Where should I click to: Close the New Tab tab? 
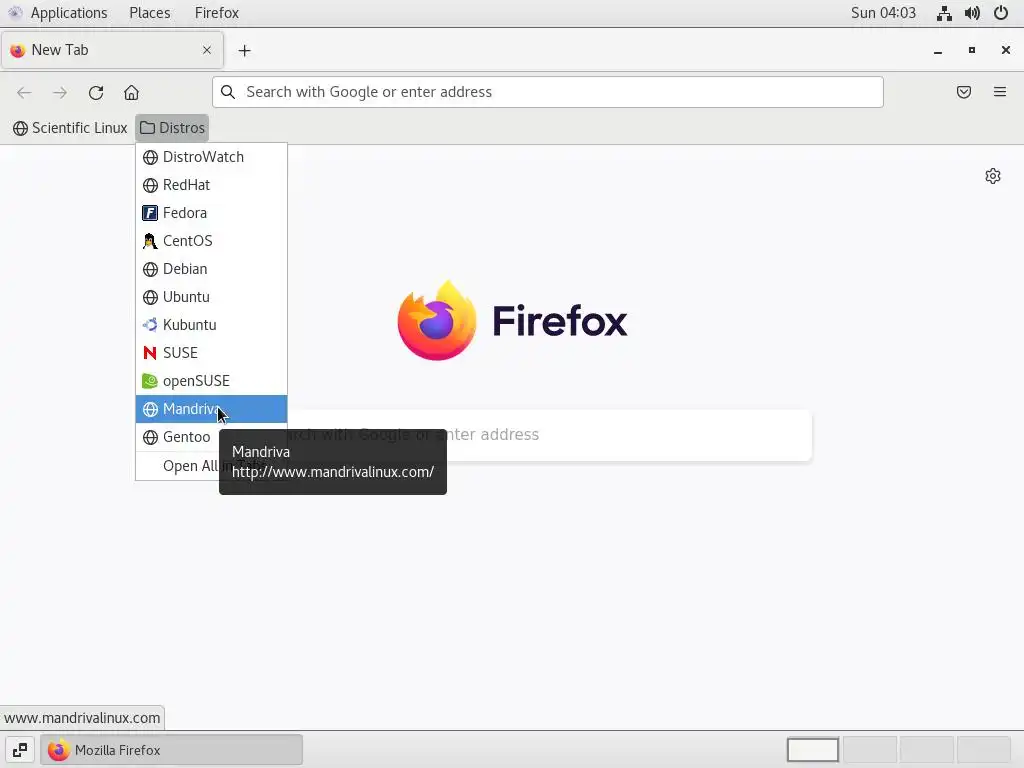(207, 50)
